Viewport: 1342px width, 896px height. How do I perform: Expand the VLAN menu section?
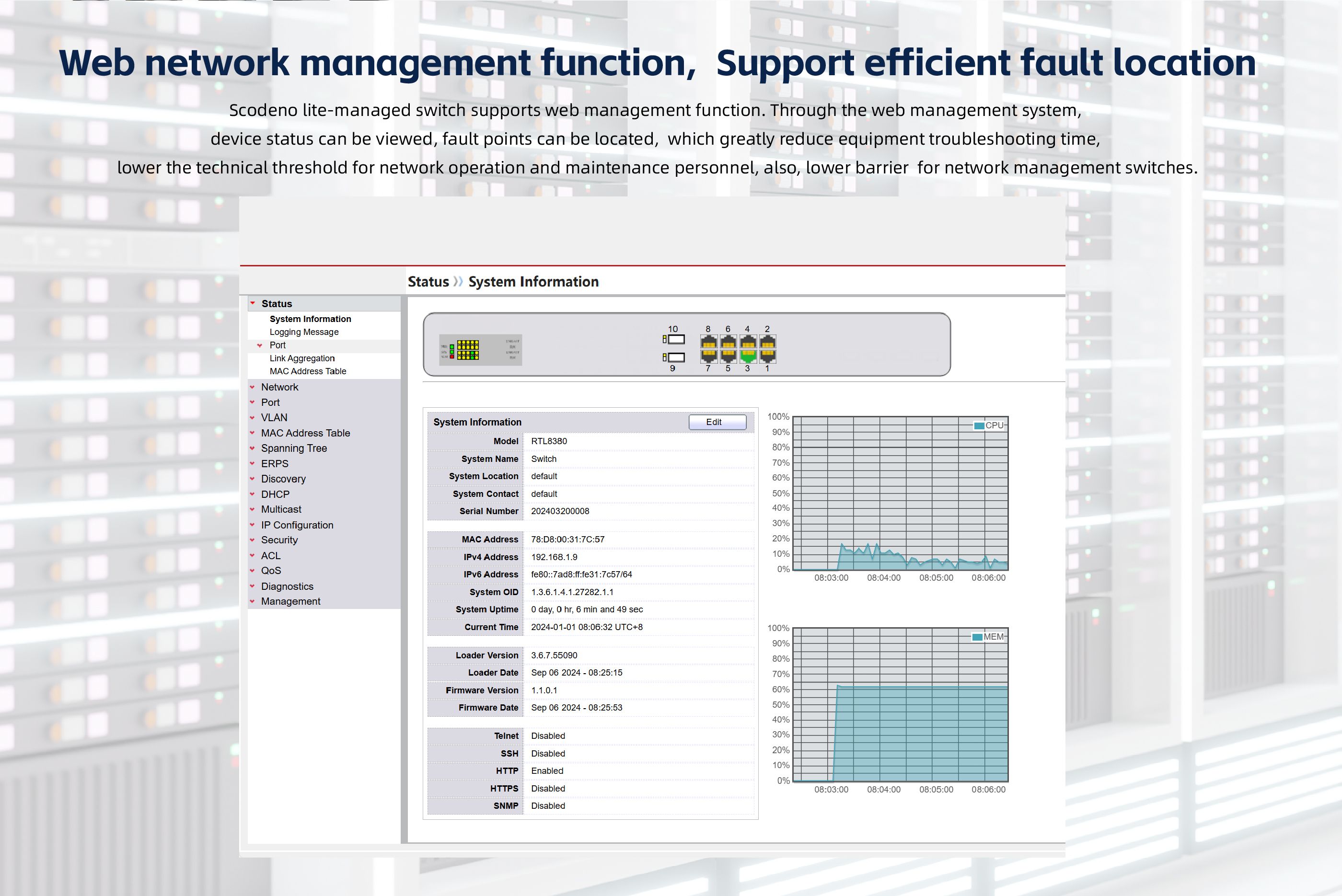pyautogui.click(x=274, y=418)
